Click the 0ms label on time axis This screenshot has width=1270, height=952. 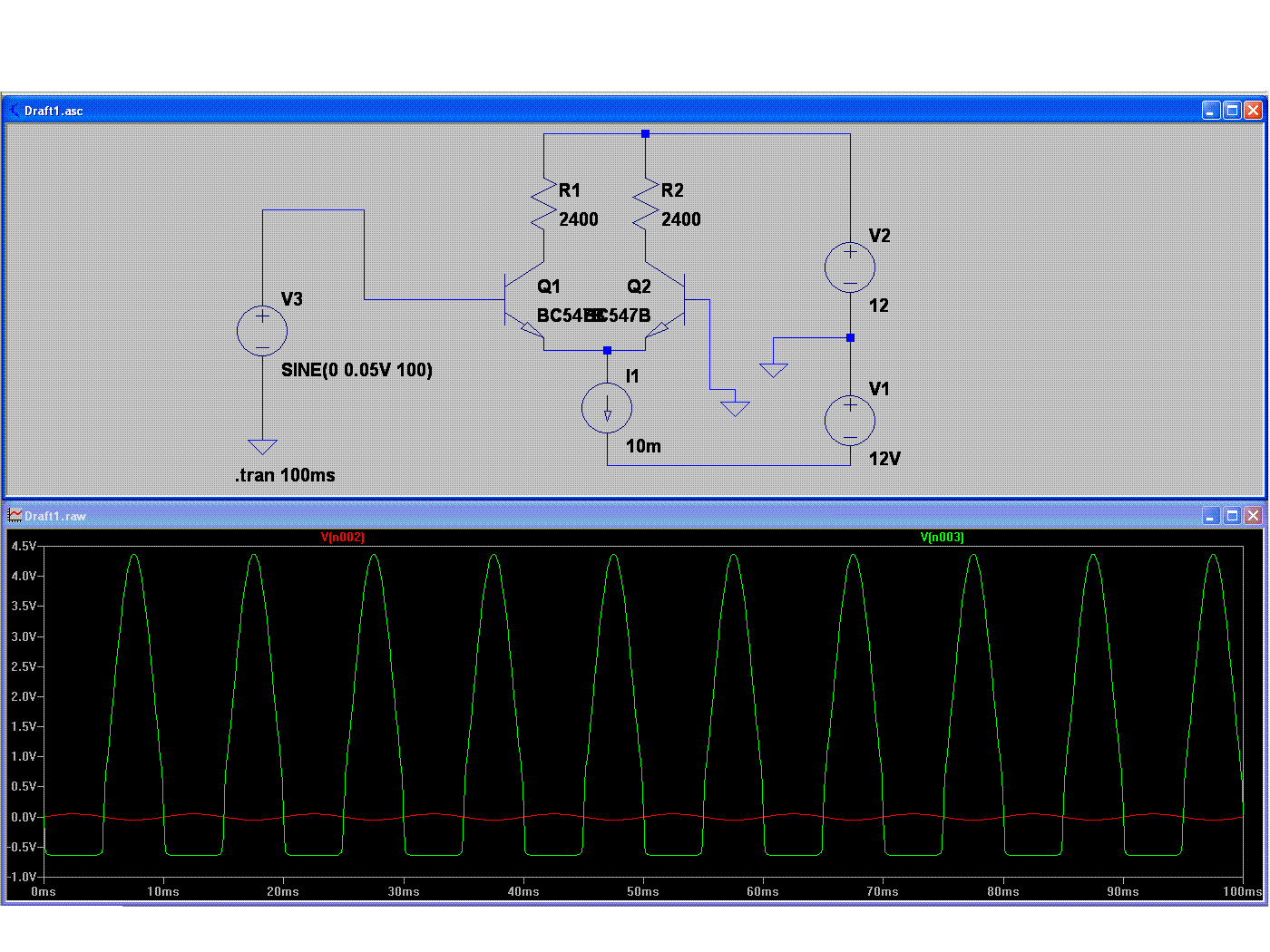(x=44, y=891)
